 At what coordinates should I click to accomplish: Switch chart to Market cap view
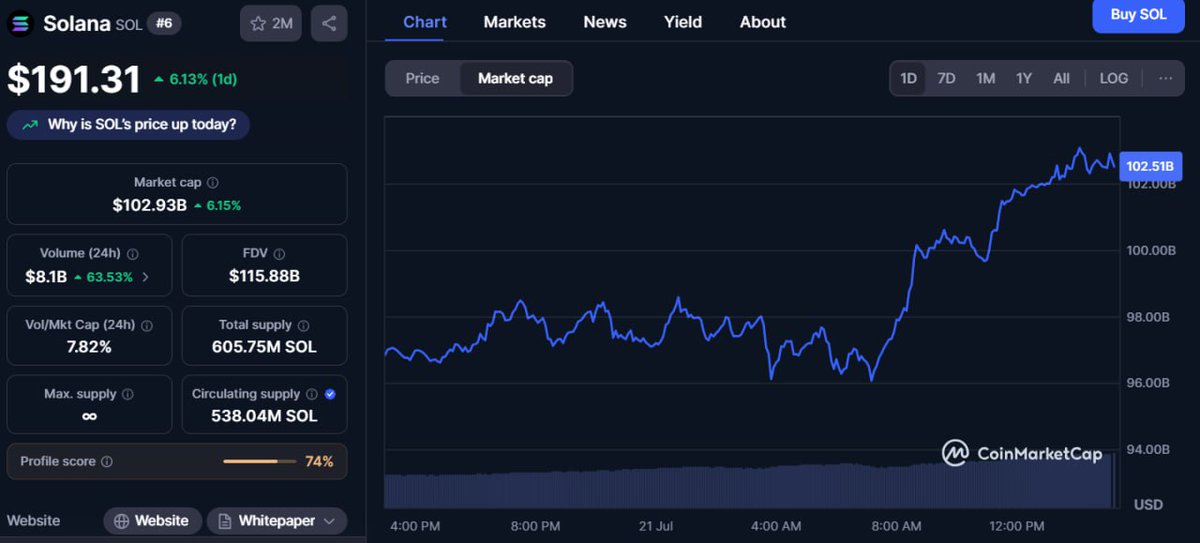point(515,78)
